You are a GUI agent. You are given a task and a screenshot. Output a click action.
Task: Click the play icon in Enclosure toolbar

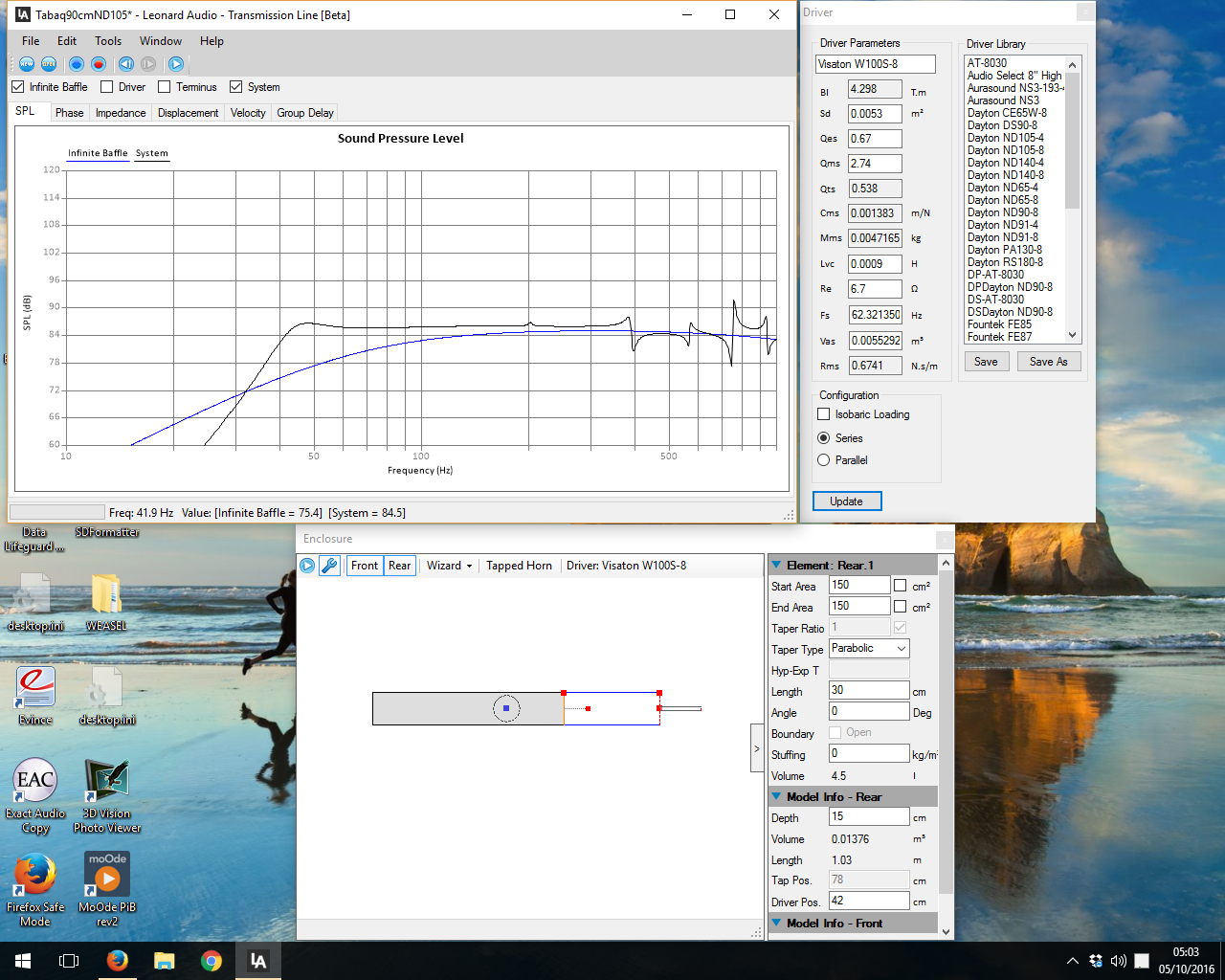307,566
